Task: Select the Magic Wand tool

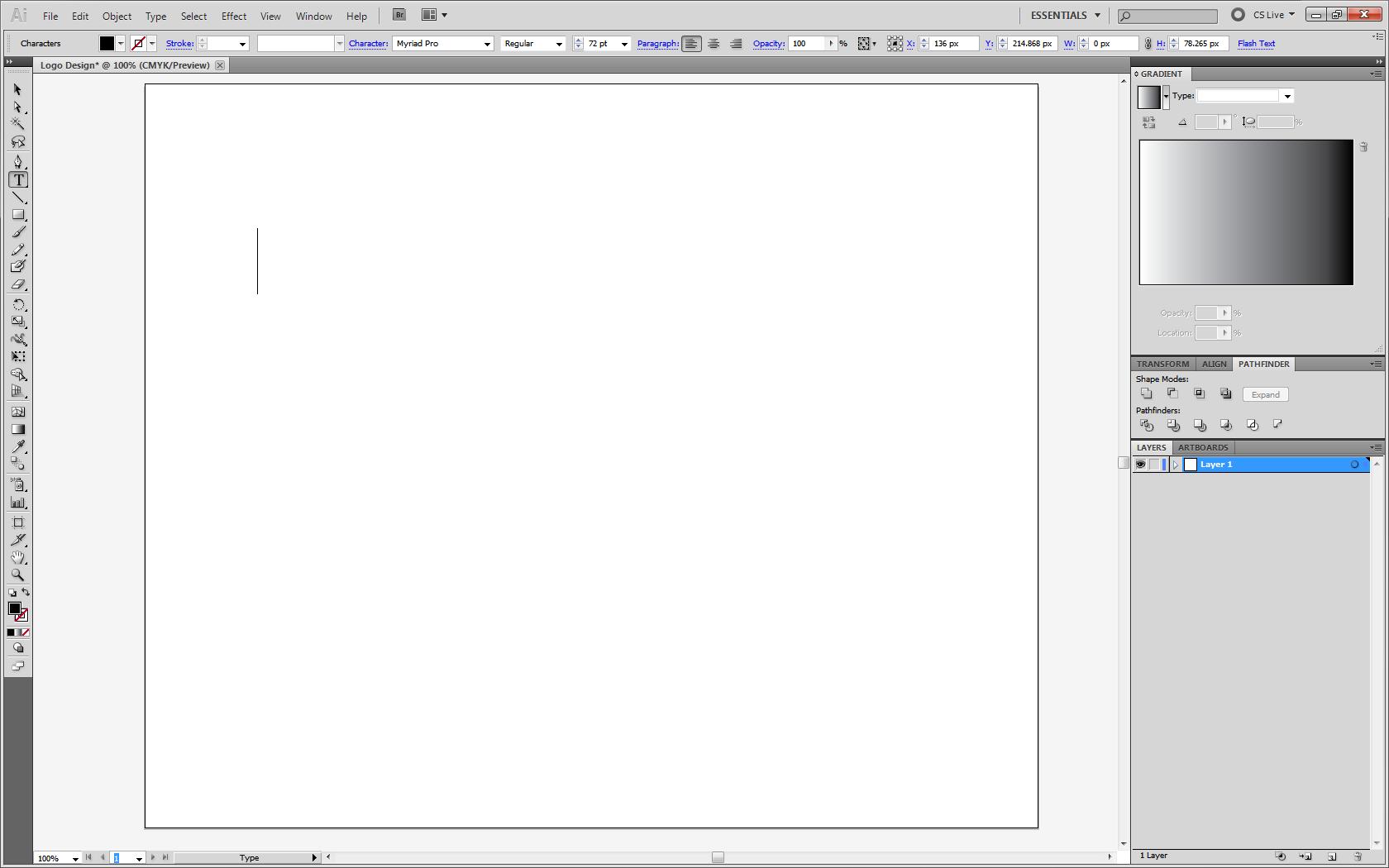Action: 18,124
